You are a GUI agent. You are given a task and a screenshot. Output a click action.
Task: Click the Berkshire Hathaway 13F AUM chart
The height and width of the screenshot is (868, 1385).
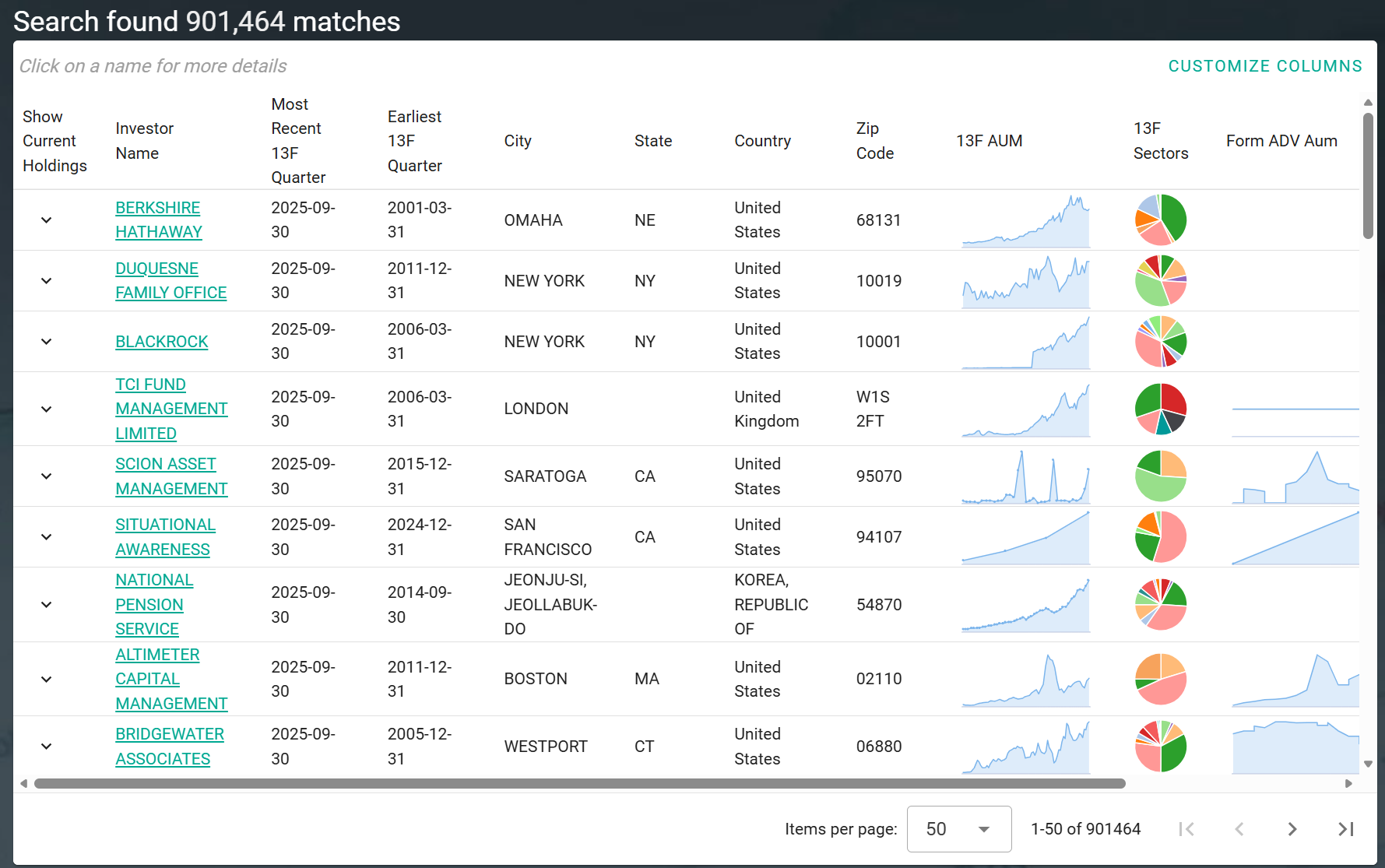coord(1025,220)
